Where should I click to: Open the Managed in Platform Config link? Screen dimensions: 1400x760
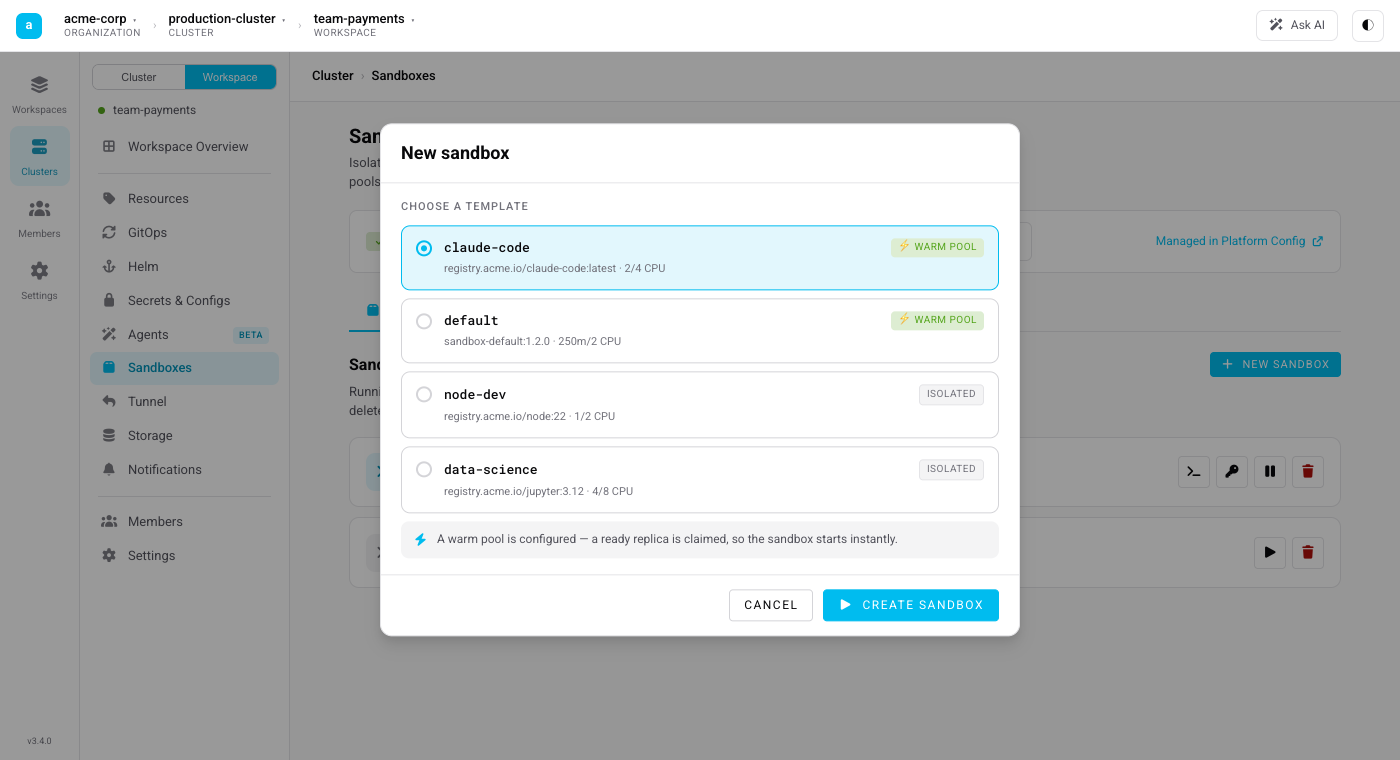click(1239, 241)
